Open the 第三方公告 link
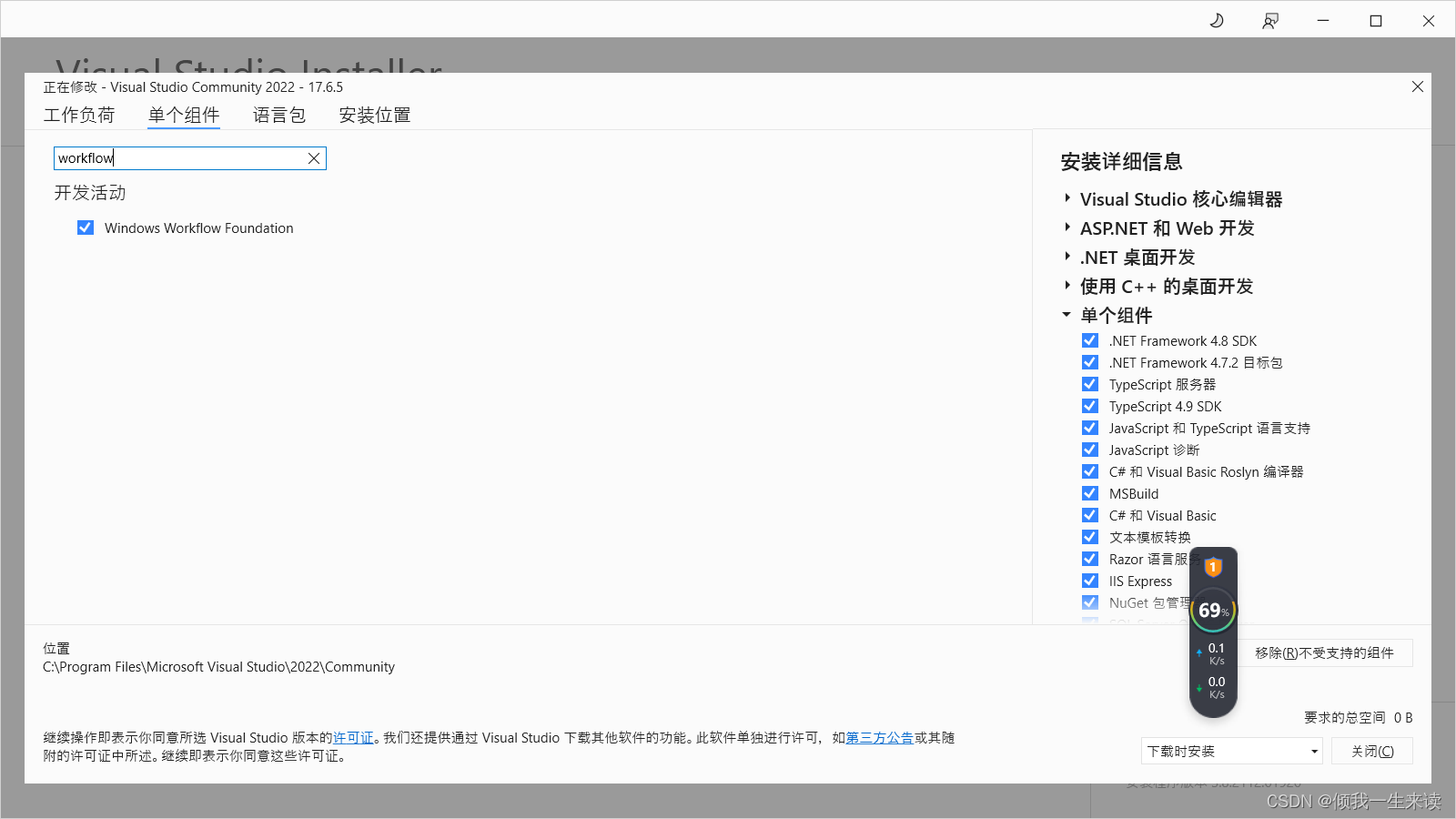Image resolution: width=1456 pixels, height=819 pixels. coord(880,738)
